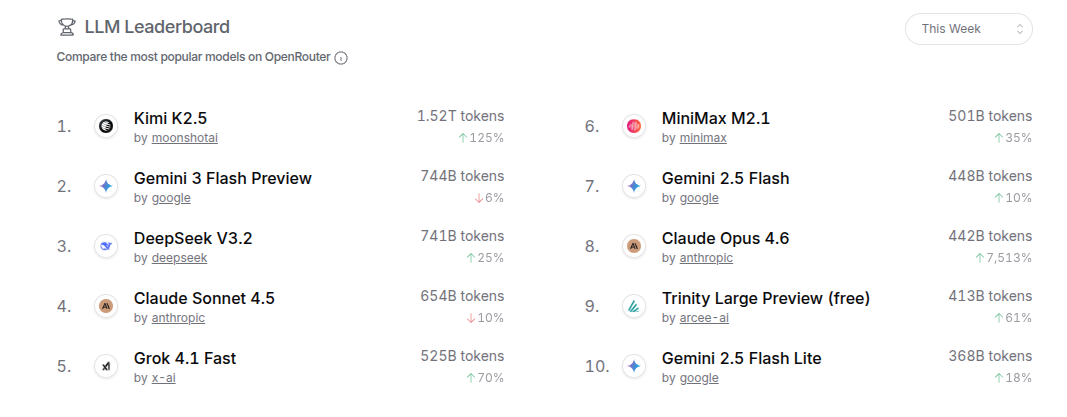This screenshot has height=417, width=1067.
Task: Visit the x-ai provider link
Action: tap(164, 378)
